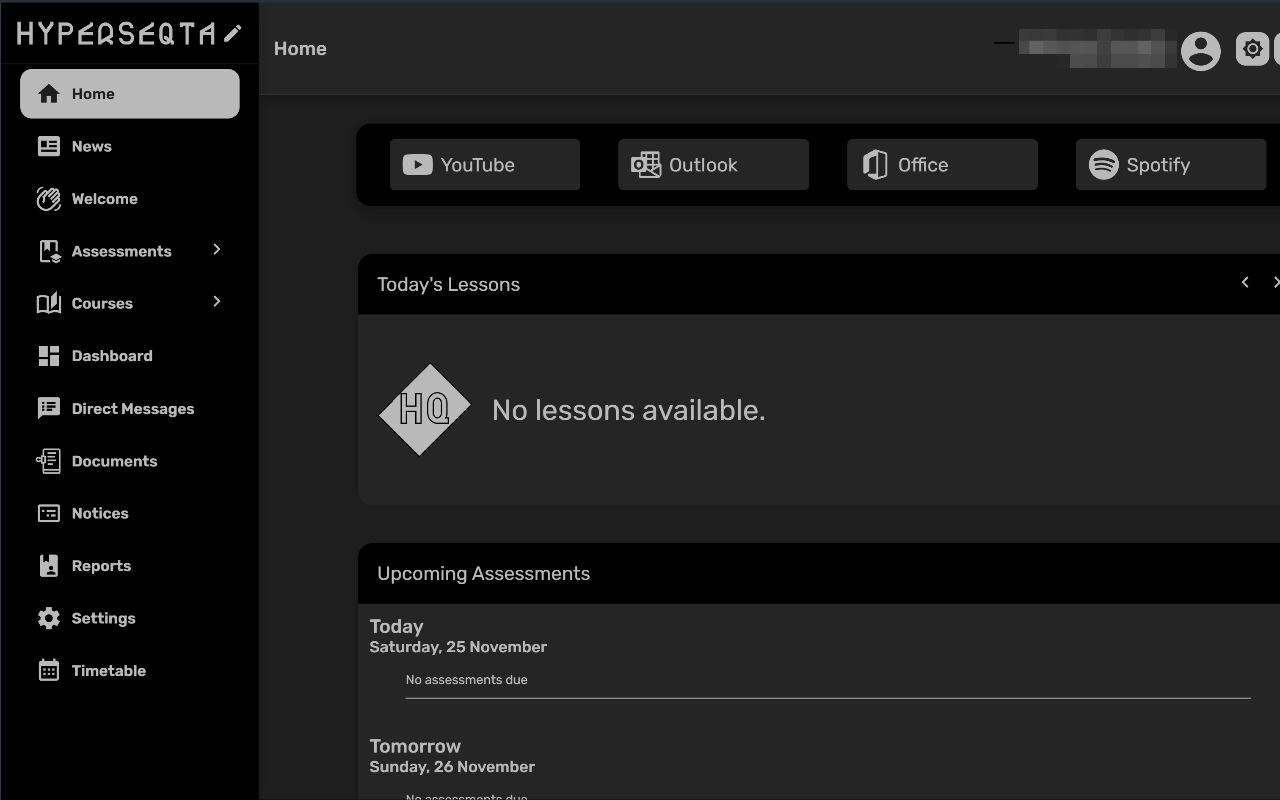Screen dimensions: 1280x800
Task: Open Settings from the sidebar menu
Action: click(104, 618)
